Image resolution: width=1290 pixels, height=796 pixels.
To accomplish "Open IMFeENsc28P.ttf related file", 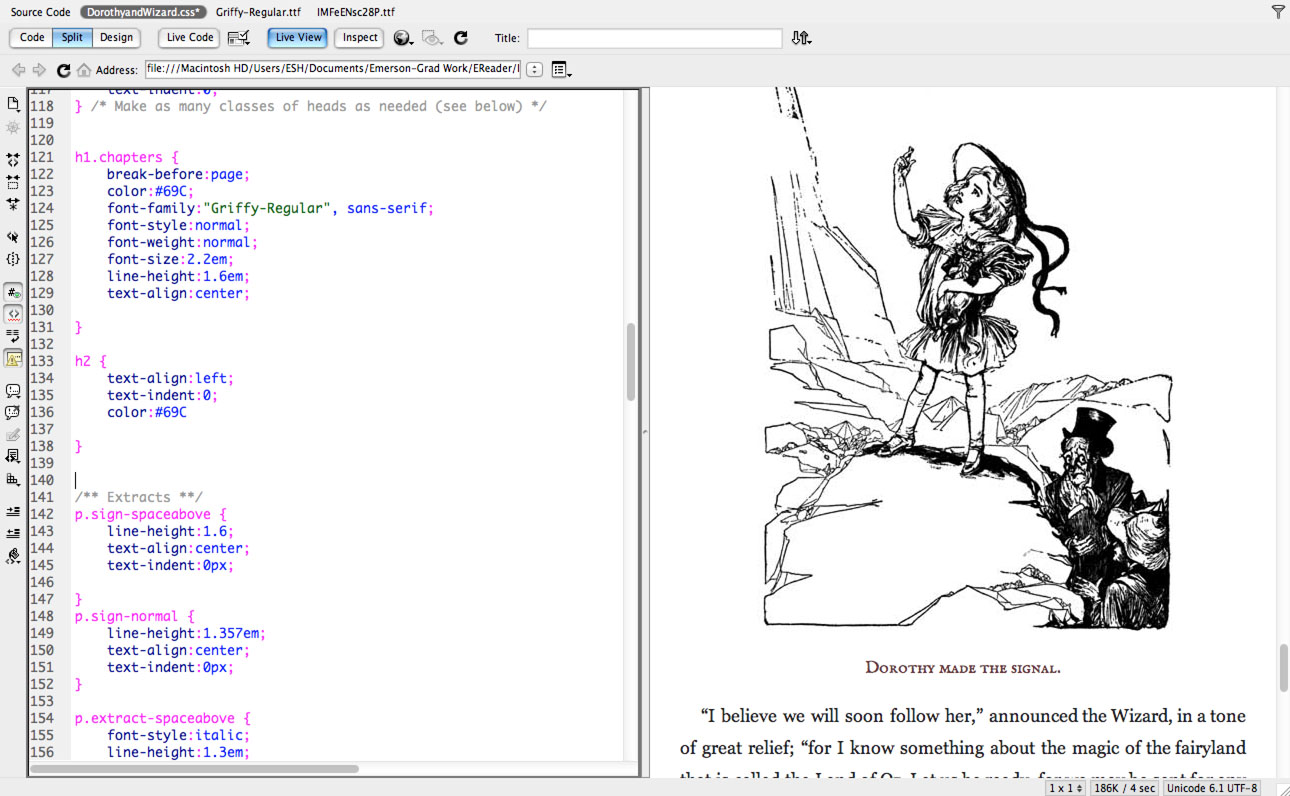I will coord(355,12).
